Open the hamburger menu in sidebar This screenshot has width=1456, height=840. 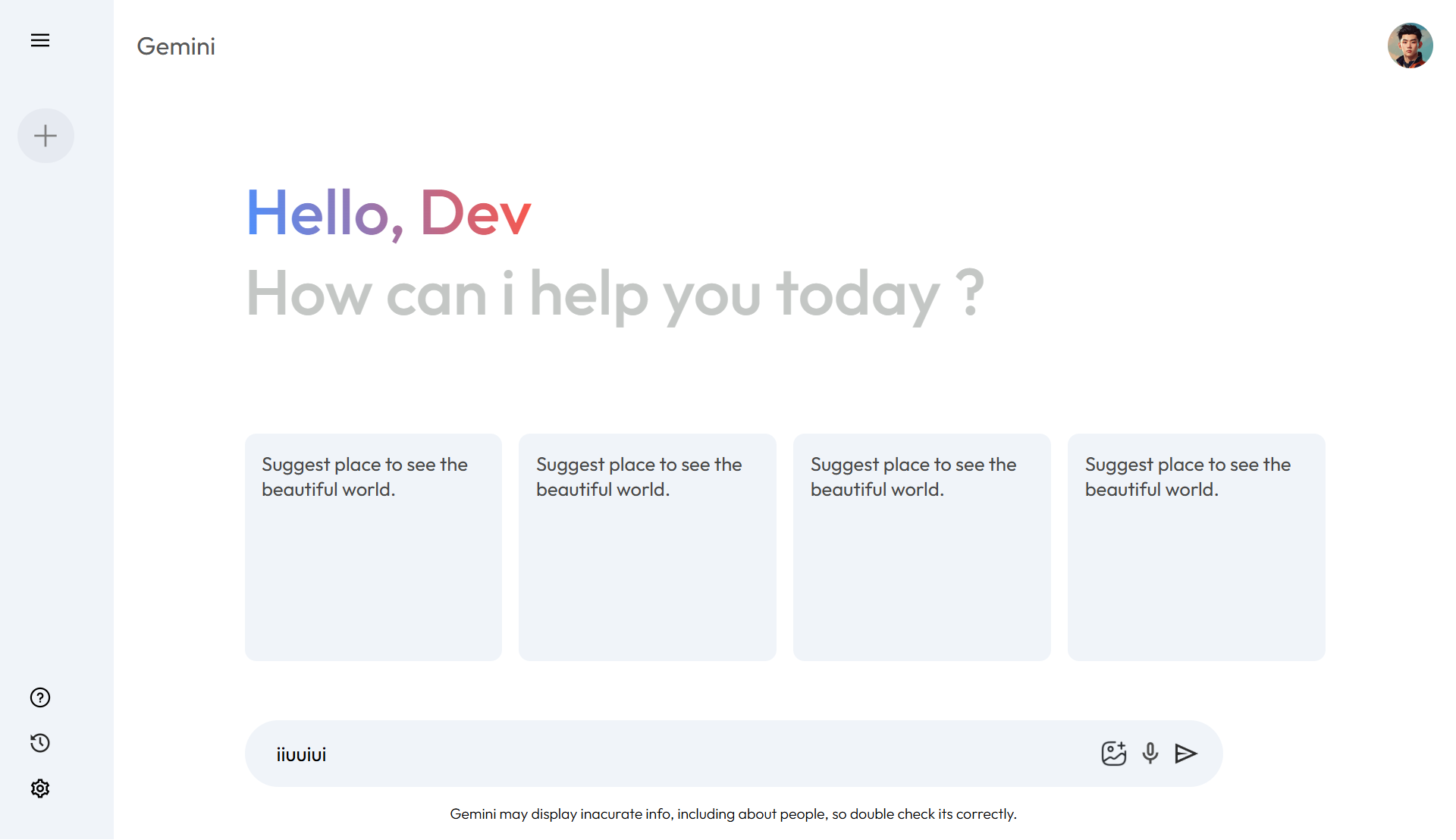40,40
